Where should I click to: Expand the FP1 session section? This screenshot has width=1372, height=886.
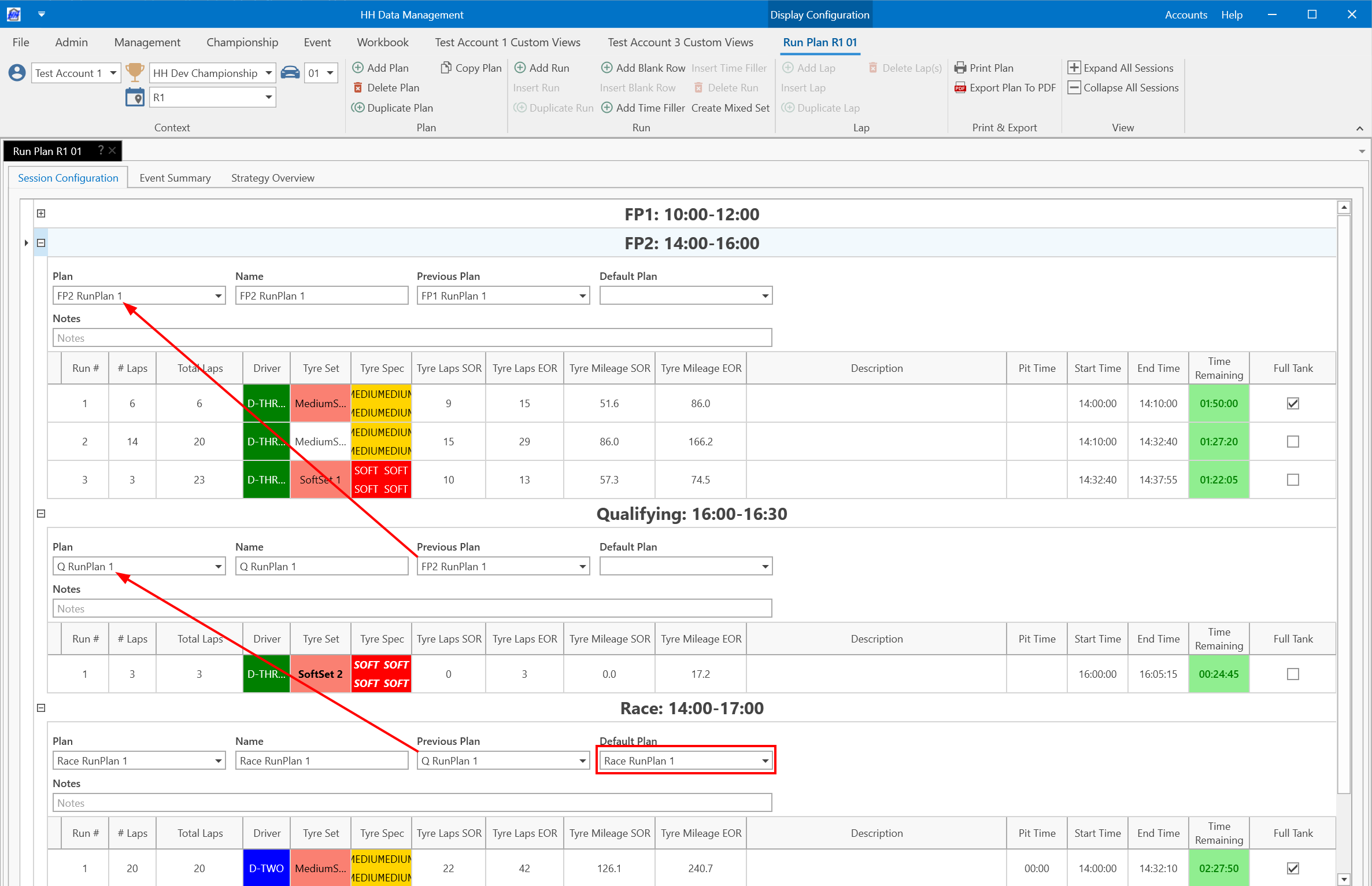pos(41,213)
